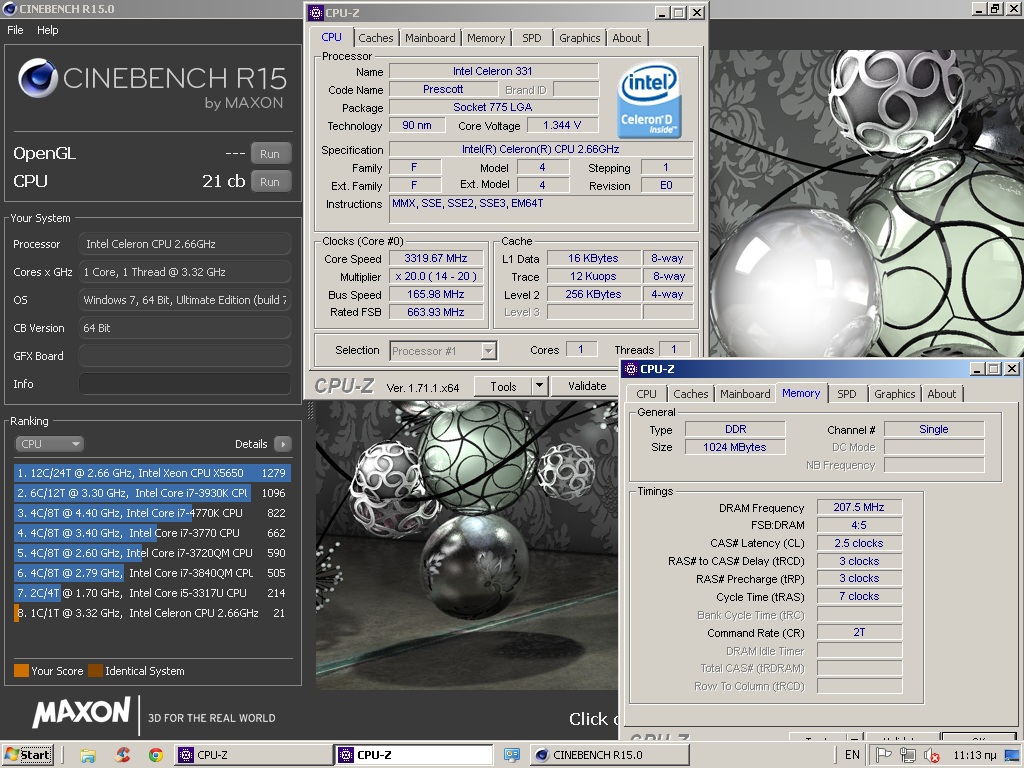The width and height of the screenshot is (1024, 768).
Task: Select the Core i5-3317U ranking row
Action: (152, 593)
